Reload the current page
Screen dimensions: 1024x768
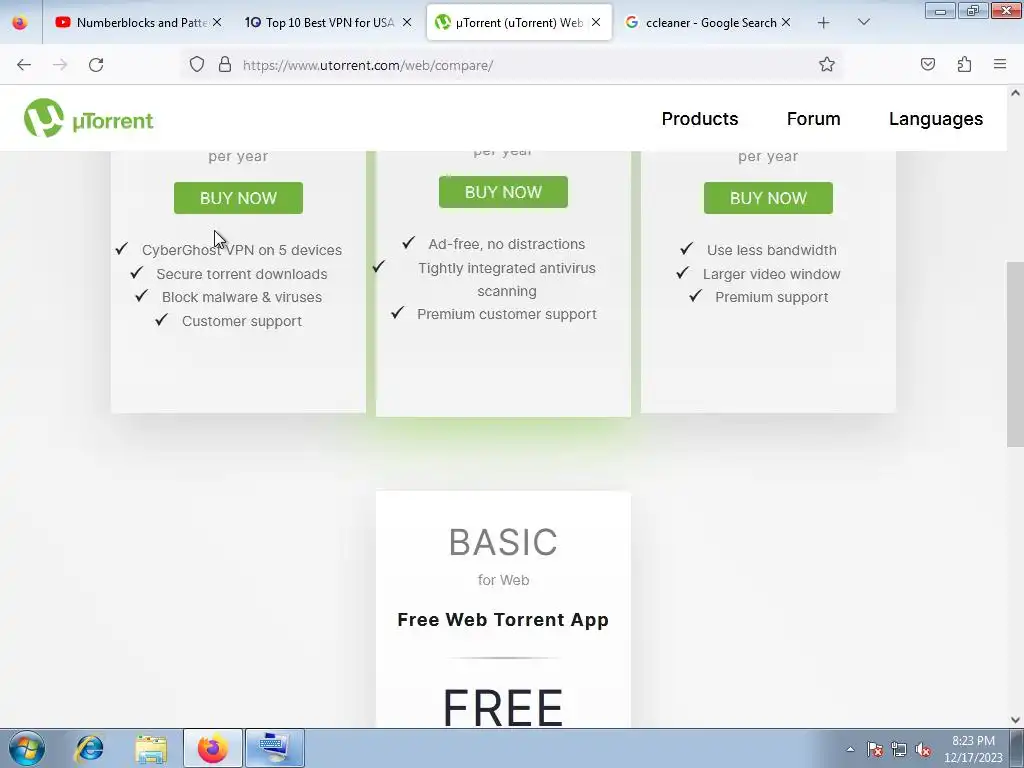point(96,65)
